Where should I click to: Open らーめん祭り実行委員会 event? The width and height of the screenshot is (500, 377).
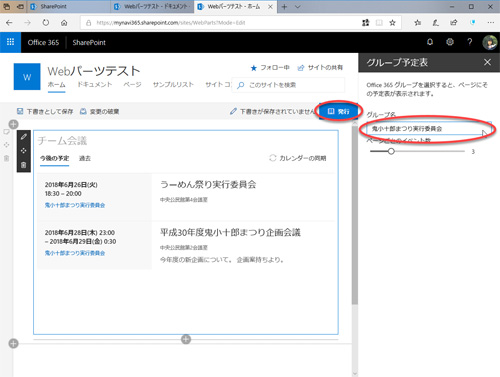(x=208, y=185)
